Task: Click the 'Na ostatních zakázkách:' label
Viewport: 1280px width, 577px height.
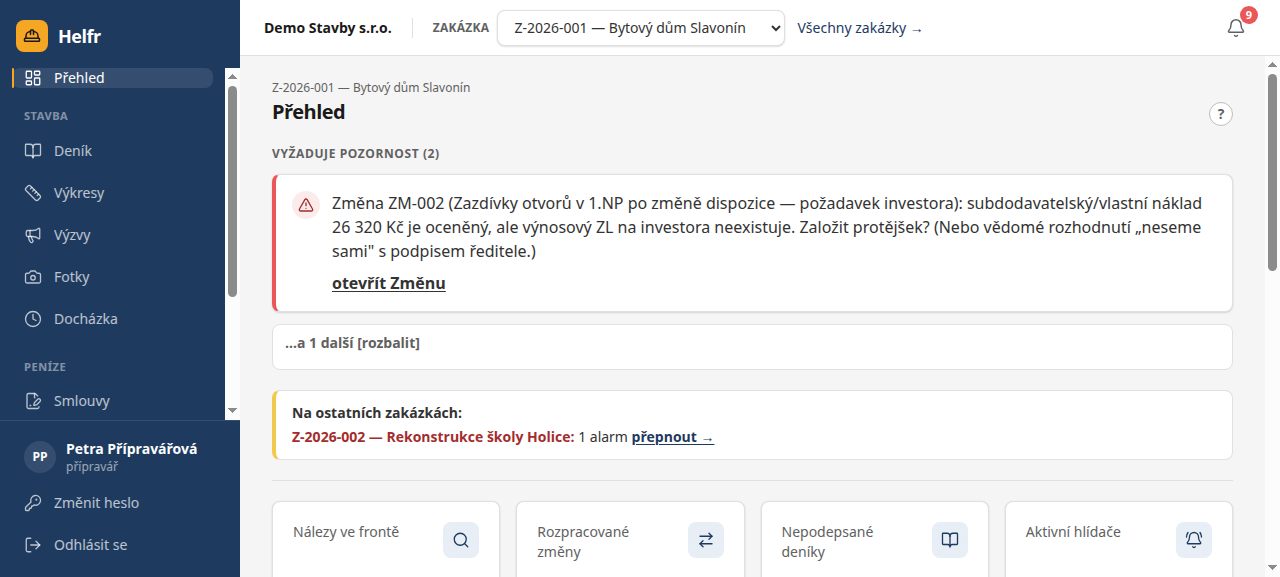Action: (377, 413)
